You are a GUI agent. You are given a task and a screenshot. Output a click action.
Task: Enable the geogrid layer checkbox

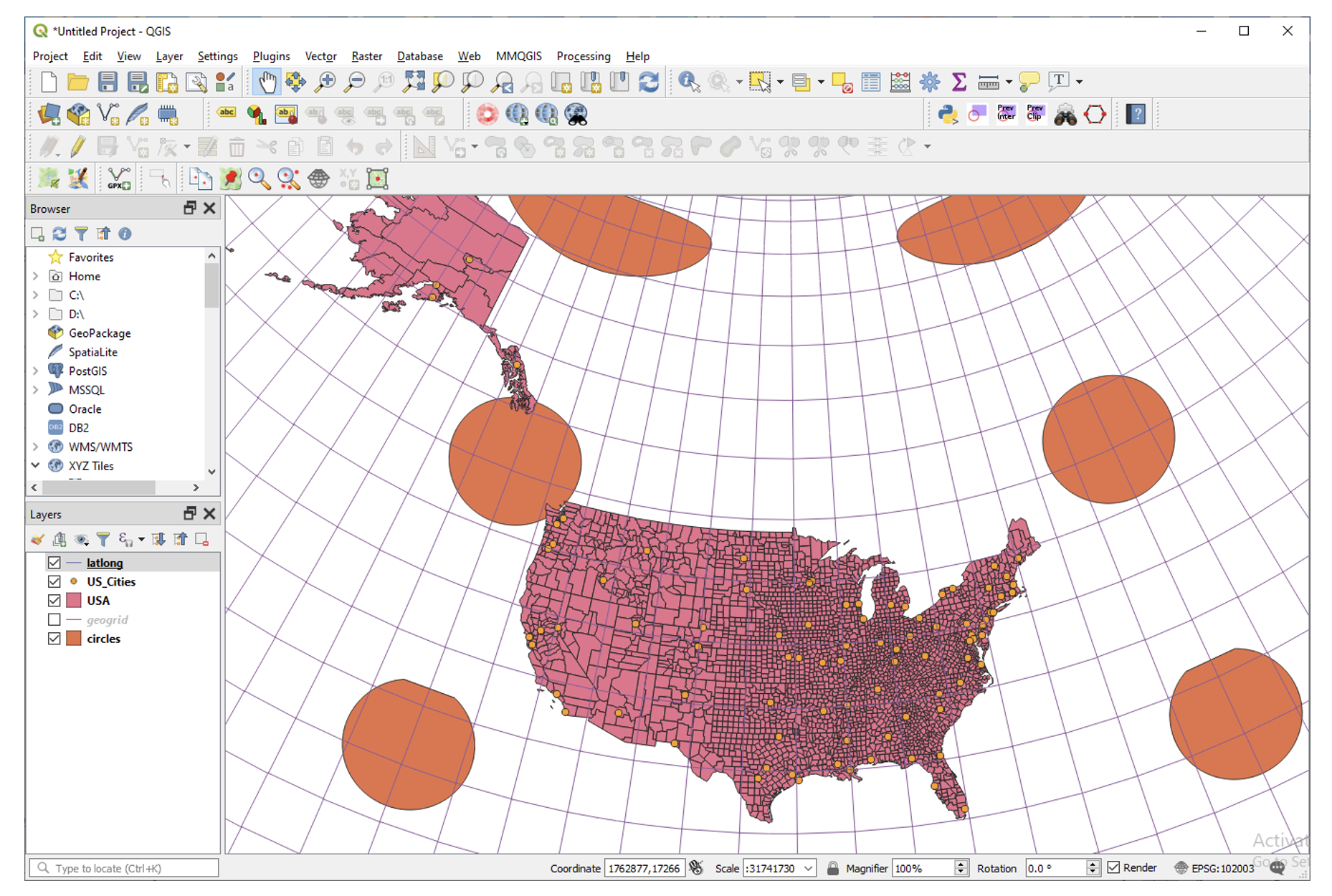tap(54, 619)
